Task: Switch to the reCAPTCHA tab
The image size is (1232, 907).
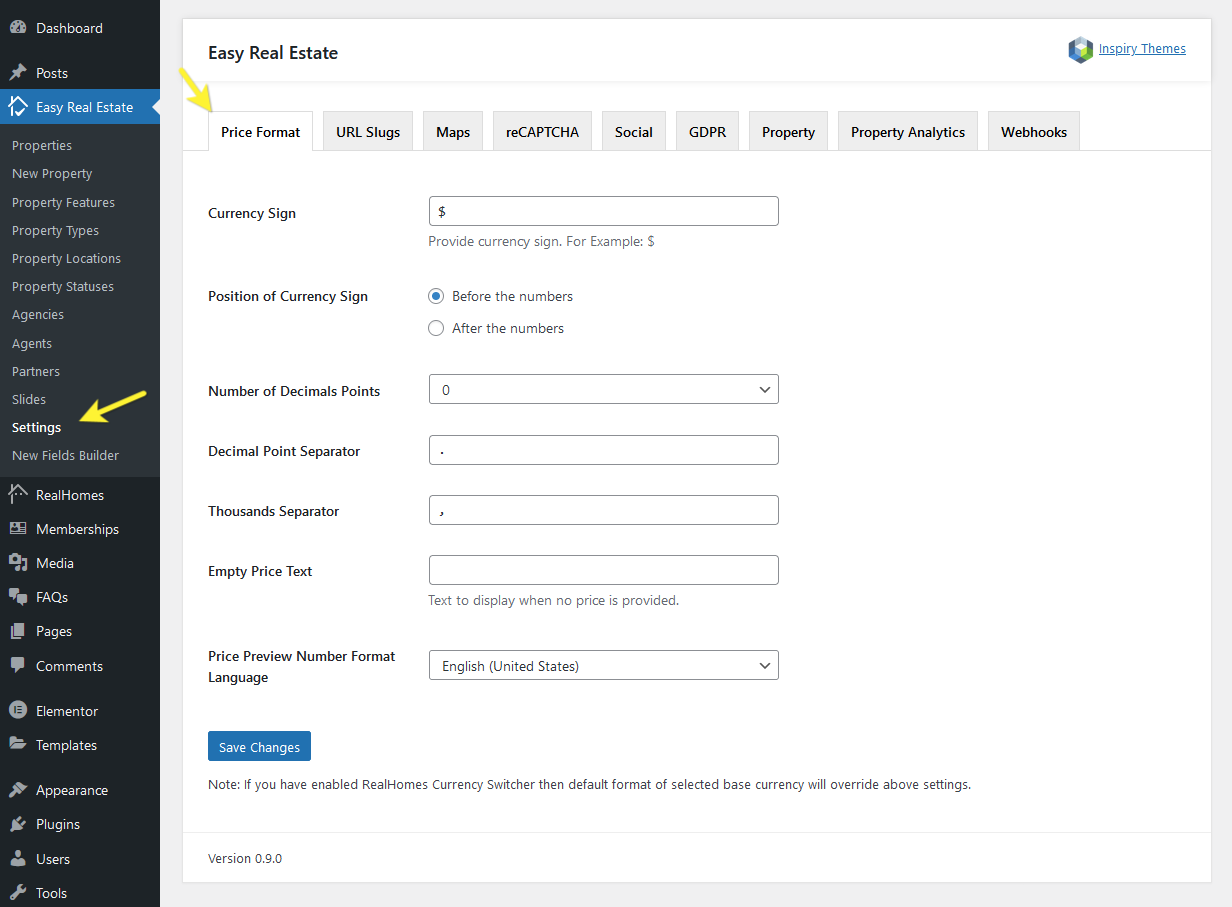Action: [542, 131]
